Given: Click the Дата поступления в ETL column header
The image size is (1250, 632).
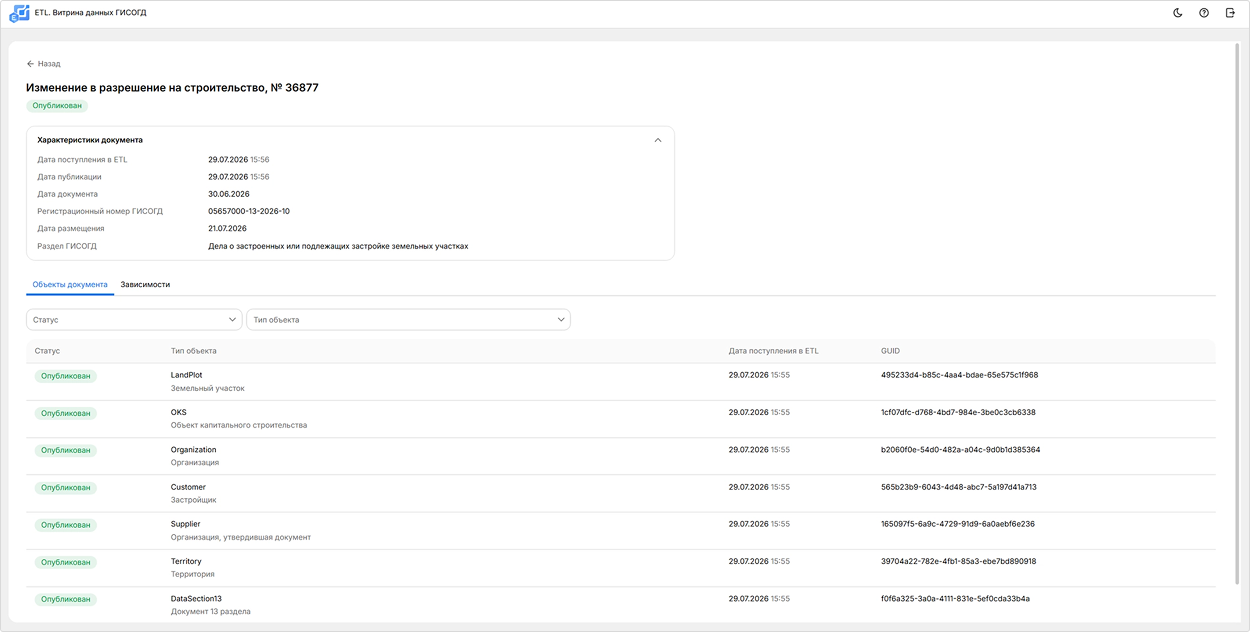Looking at the screenshot, I should pyautogui.click(x=774, y=351).
